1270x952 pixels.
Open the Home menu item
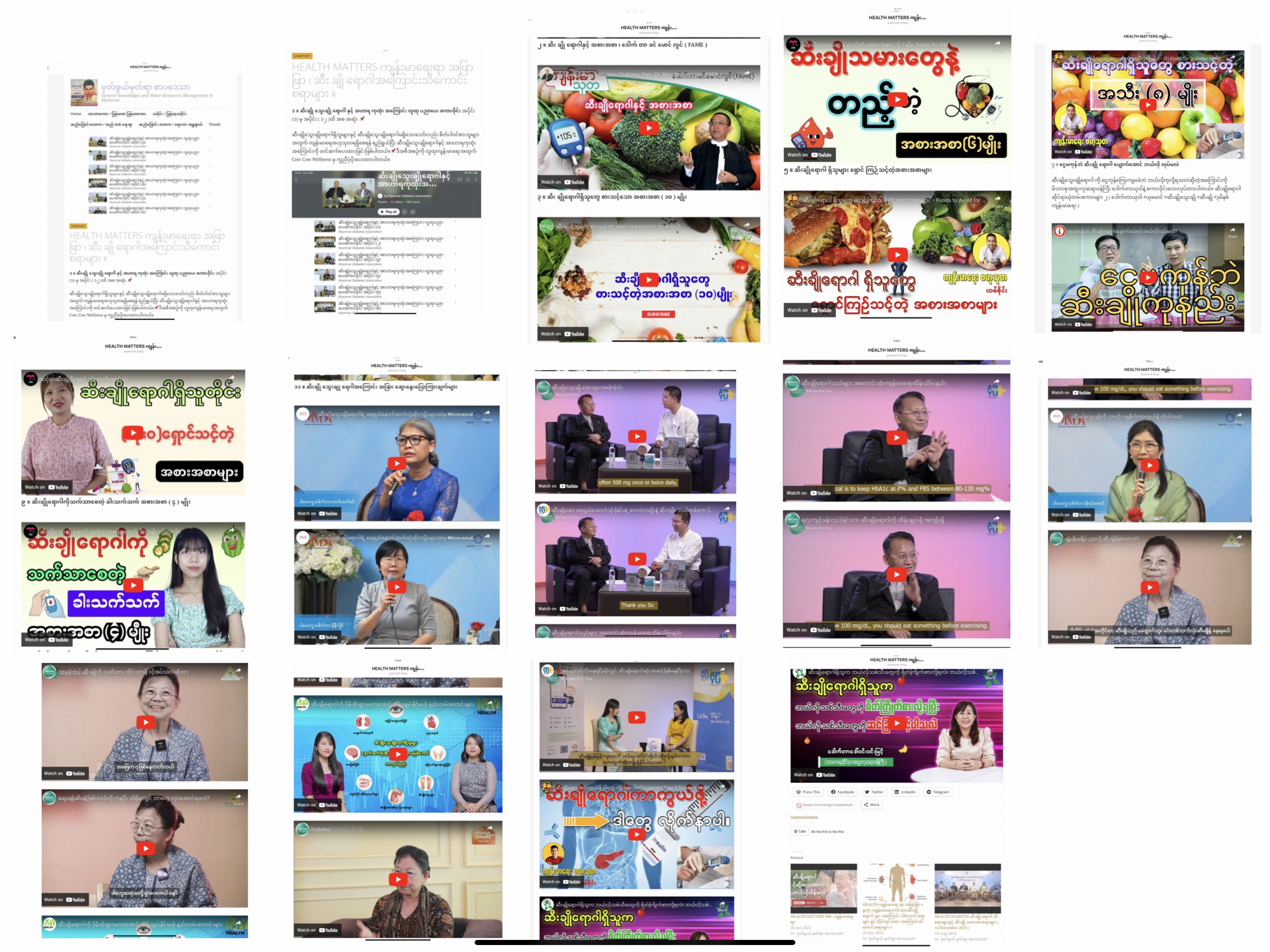click(x=76, y=114)
